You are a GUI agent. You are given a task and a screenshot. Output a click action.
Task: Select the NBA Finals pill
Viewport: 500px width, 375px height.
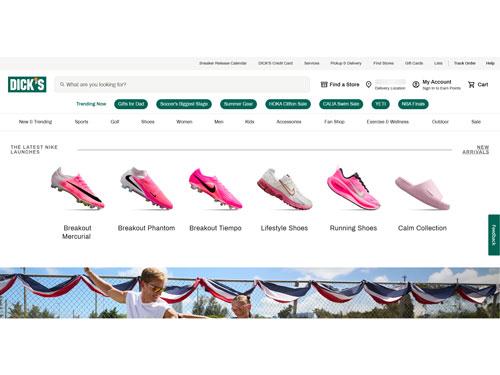click(413, 104)
